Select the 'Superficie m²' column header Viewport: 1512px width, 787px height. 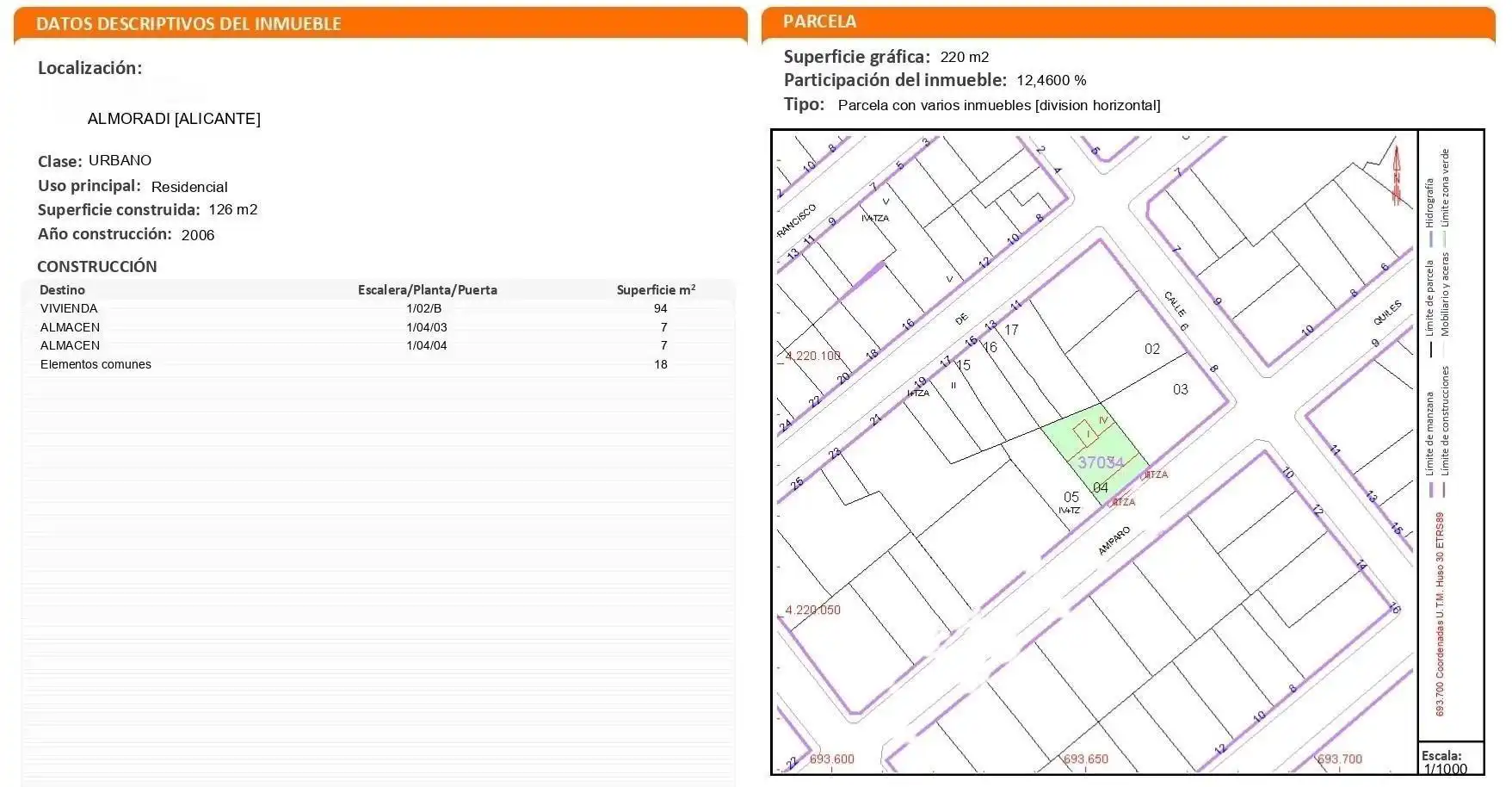point(656,290)
